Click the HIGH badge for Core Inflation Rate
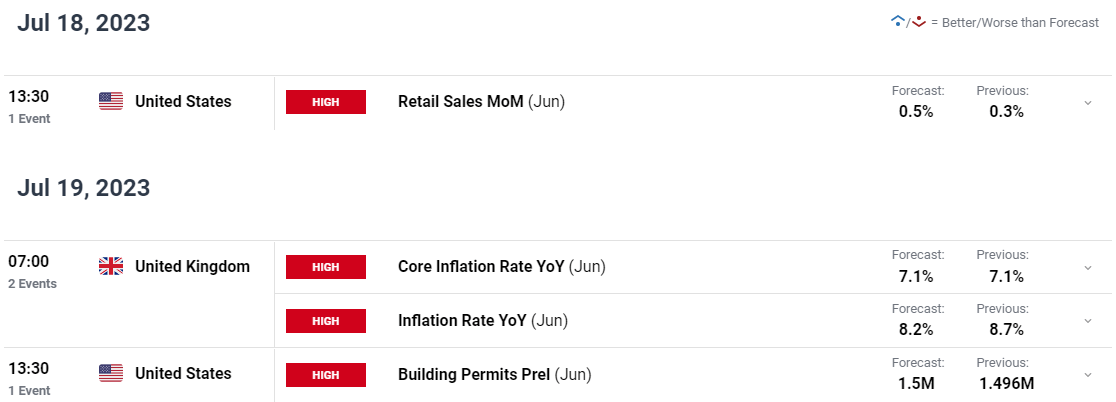This screenshot has height=402, width=1116. click(326, 267)
